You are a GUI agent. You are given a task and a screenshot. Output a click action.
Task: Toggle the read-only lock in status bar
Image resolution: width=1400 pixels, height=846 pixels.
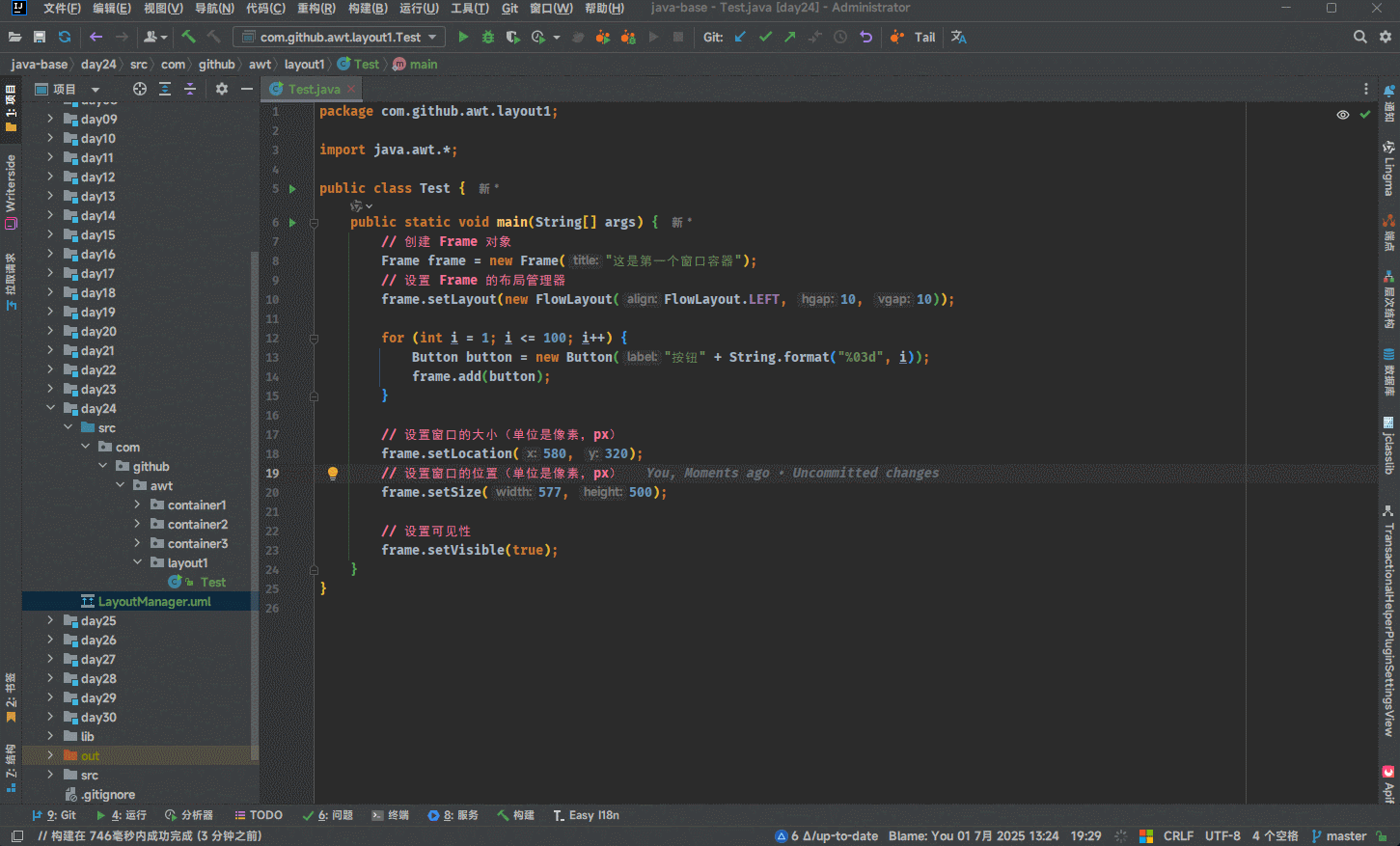(1382, 836)
